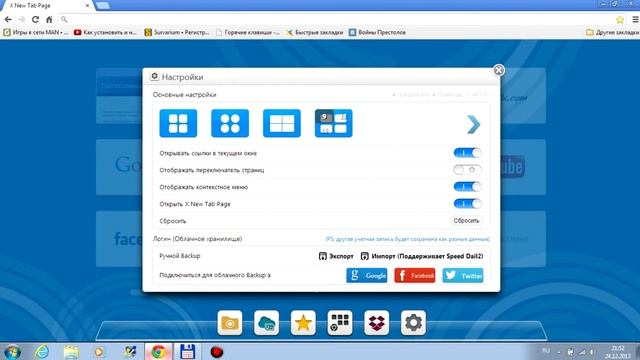Bookmark page with the star icon
Screen dimensions: 640x360
pyautogui.click(x=620, y=19)
